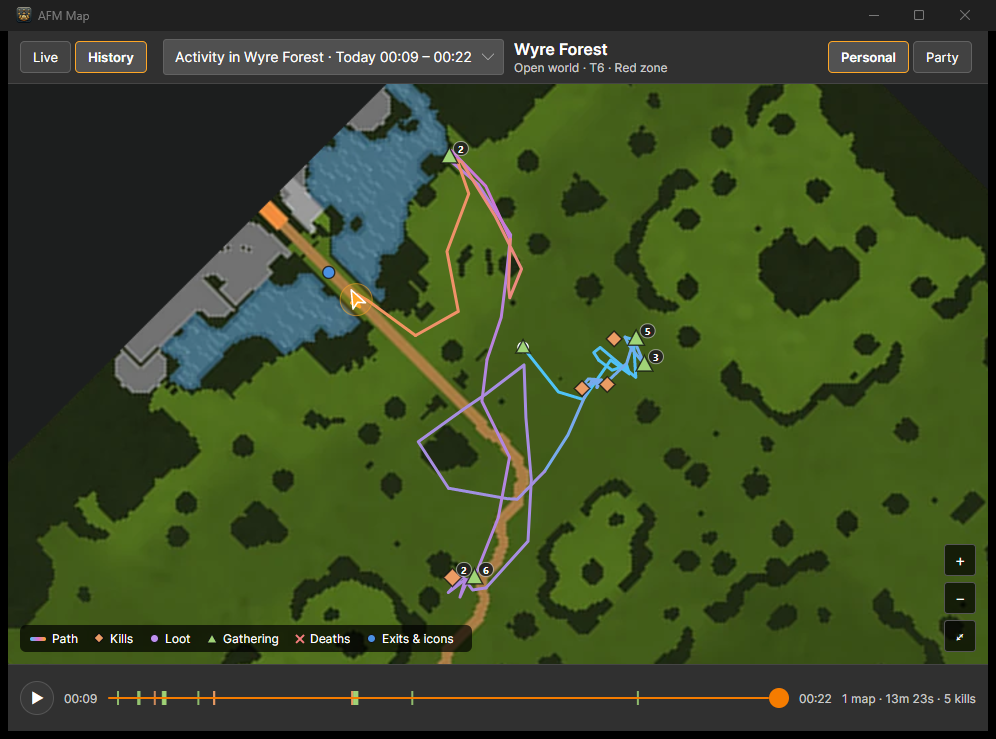The width and height of the screenshot is (996, 739).
Task: Toggle Exits & icons in the legend
Action: (x=410, y=639)
